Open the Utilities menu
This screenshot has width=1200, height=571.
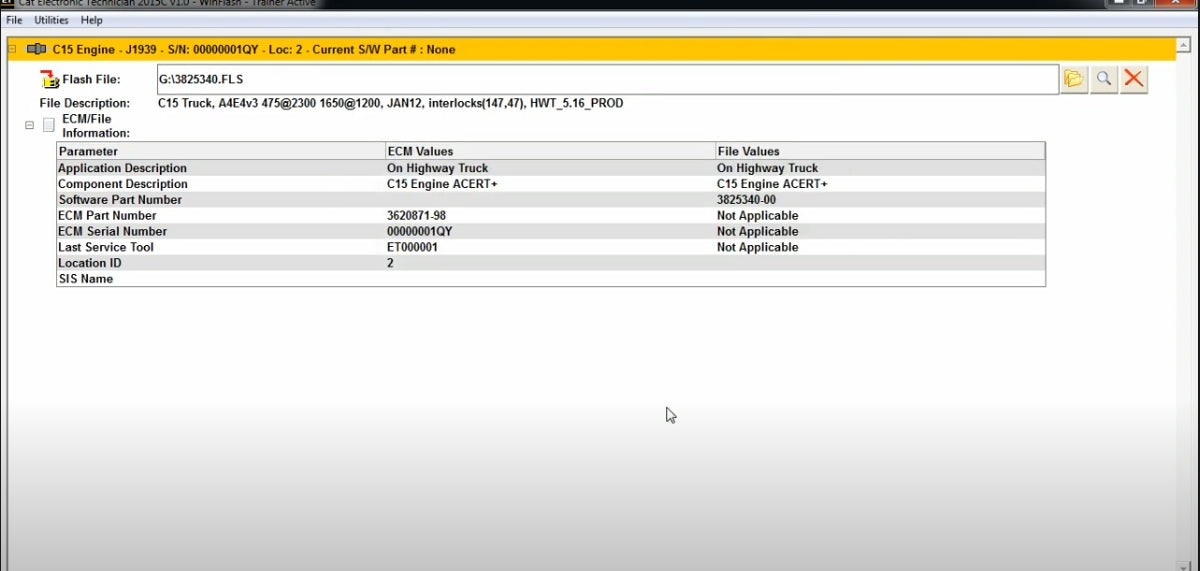pyautogui.click(x=51, y=20)
